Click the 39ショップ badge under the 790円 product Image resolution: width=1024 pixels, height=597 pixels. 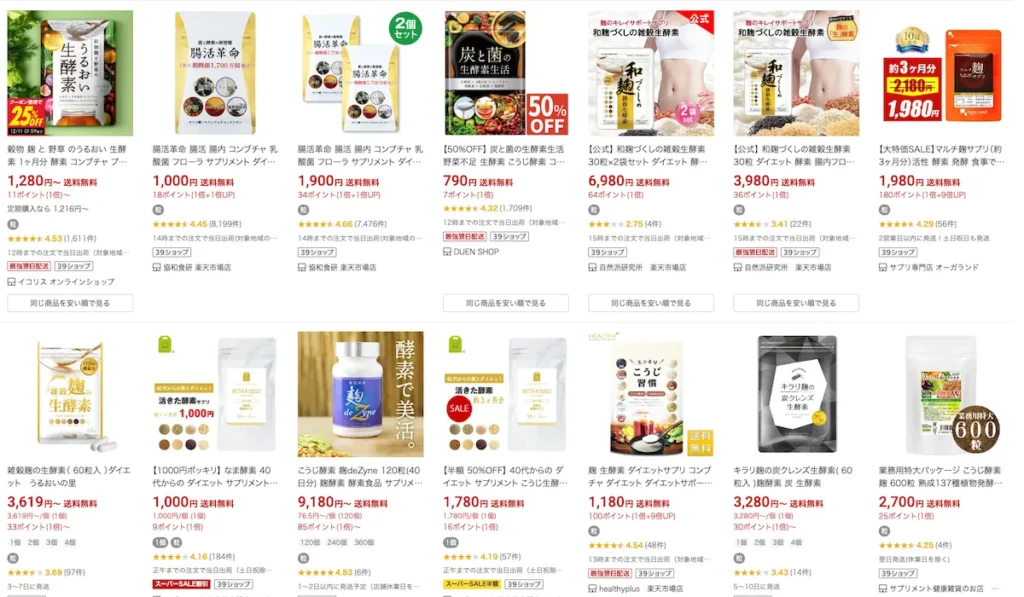click(509, 236)
